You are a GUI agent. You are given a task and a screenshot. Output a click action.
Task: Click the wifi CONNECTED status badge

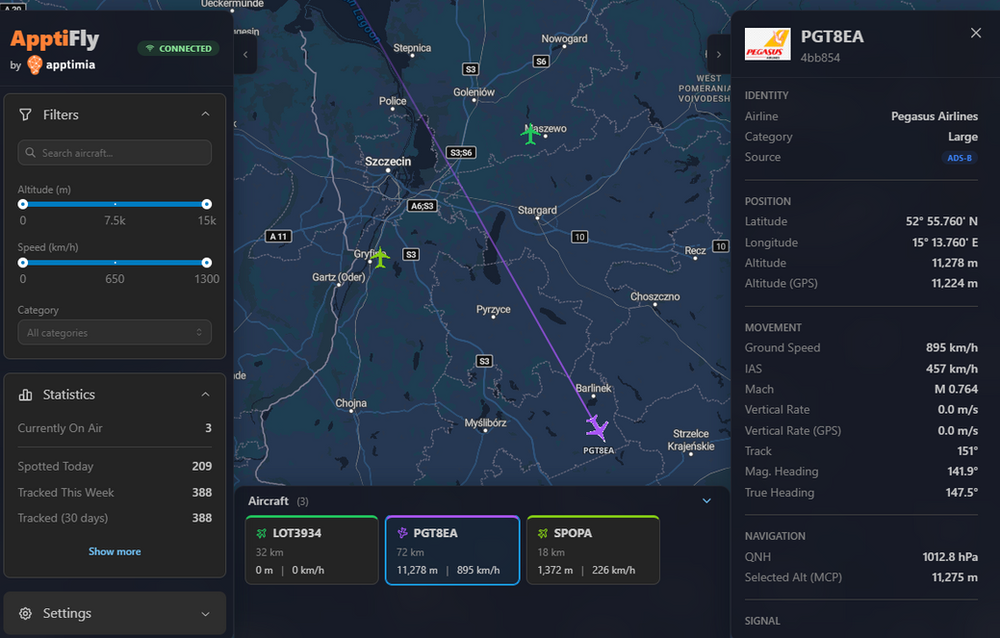click(179, 48)
